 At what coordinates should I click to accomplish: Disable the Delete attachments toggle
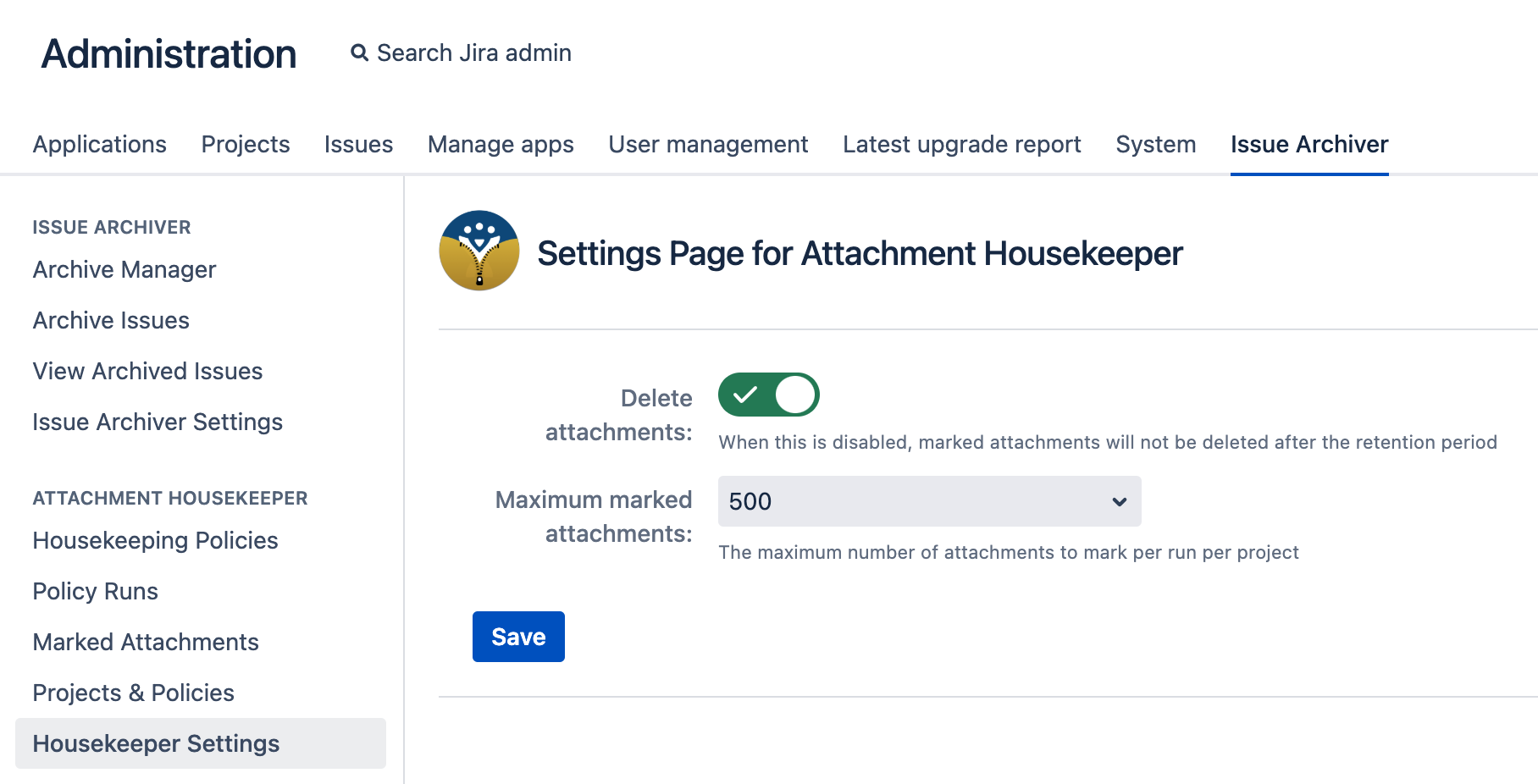pos(767,394)
